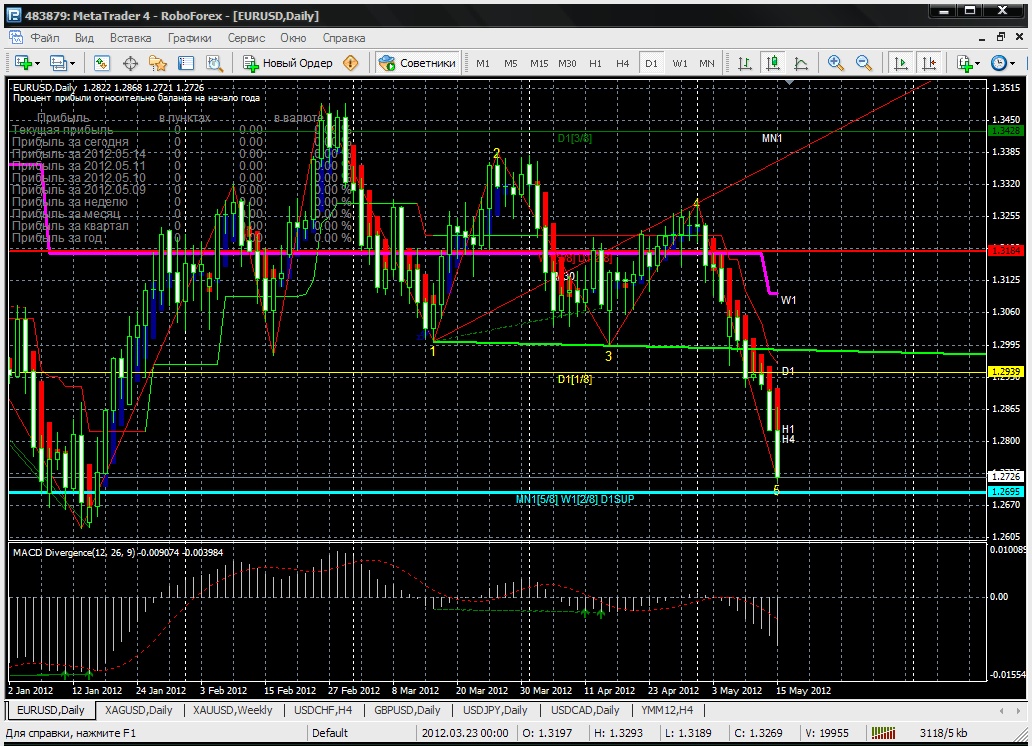Switch to the USDCAD,Daily tab

pos(585,710)
